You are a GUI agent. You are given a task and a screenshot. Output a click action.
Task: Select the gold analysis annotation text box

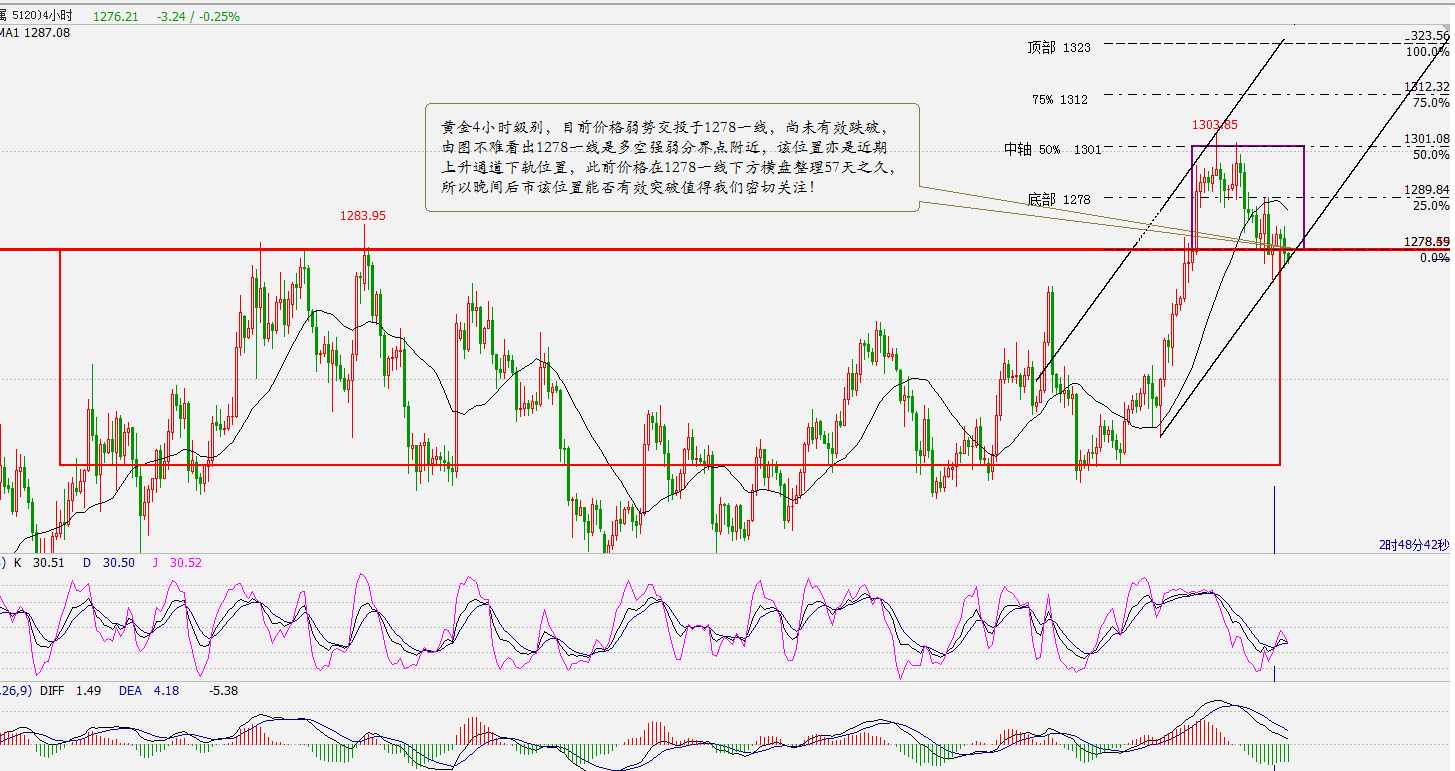671,157
